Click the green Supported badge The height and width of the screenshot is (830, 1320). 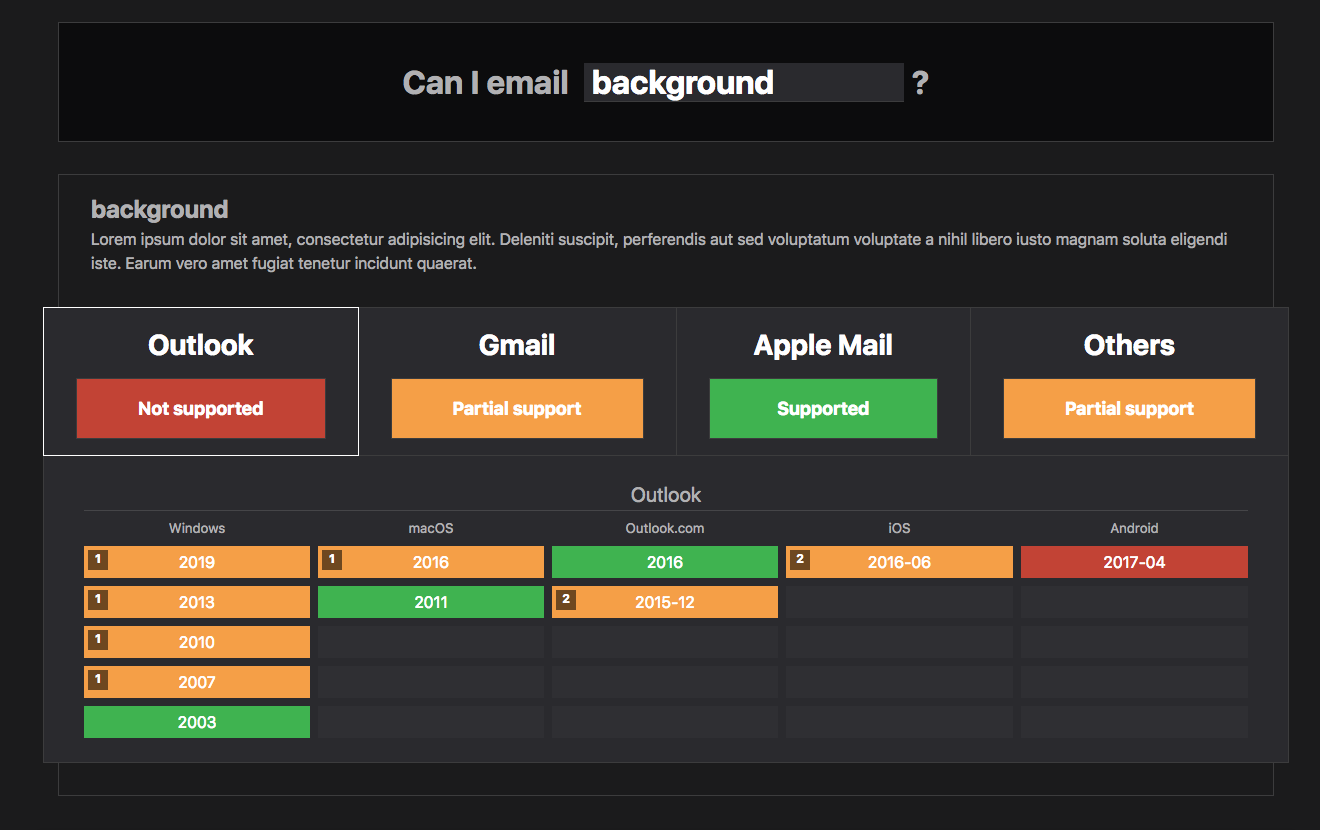coord(823,408)
